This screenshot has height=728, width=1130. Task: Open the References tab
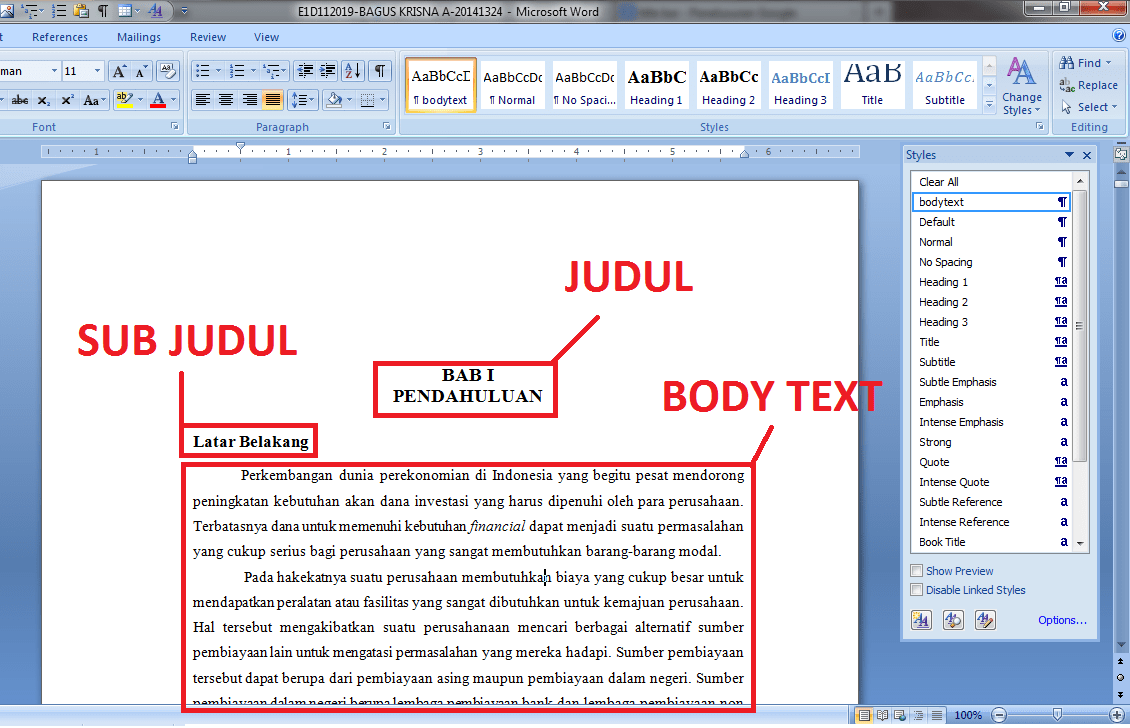pyautogui.click(x=60, y=37)
